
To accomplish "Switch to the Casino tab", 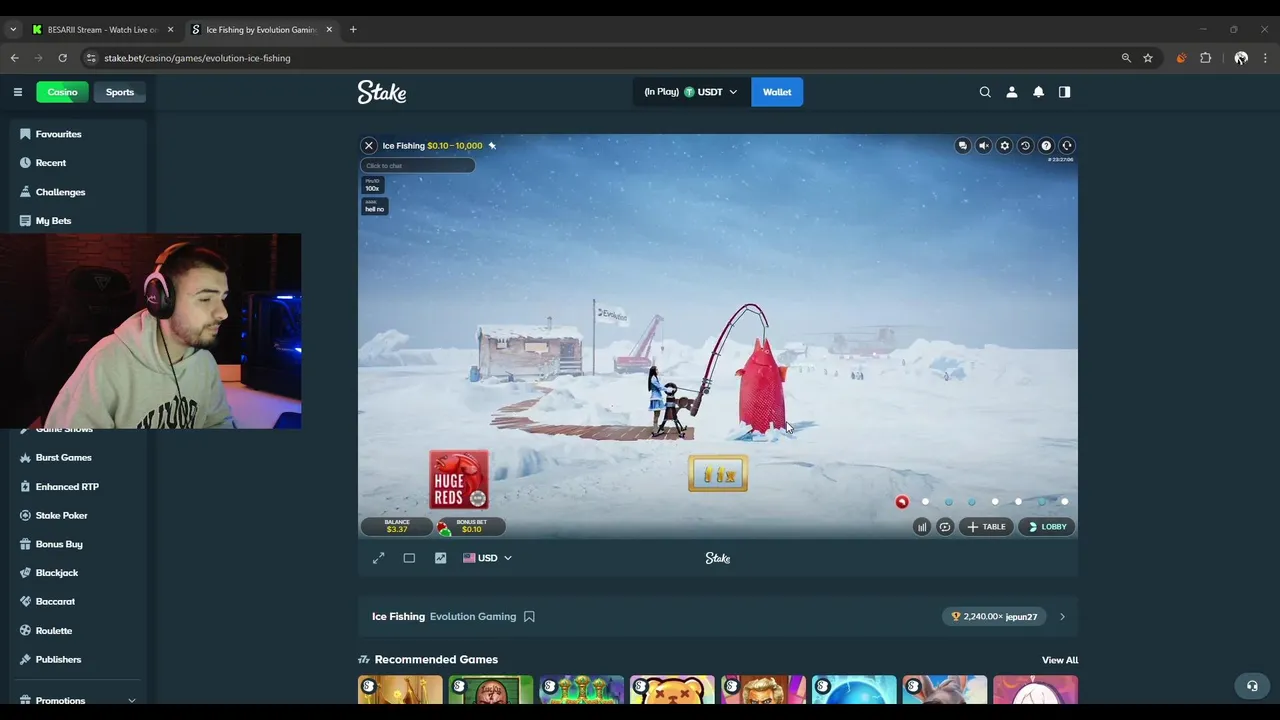I will pos(62,92).
